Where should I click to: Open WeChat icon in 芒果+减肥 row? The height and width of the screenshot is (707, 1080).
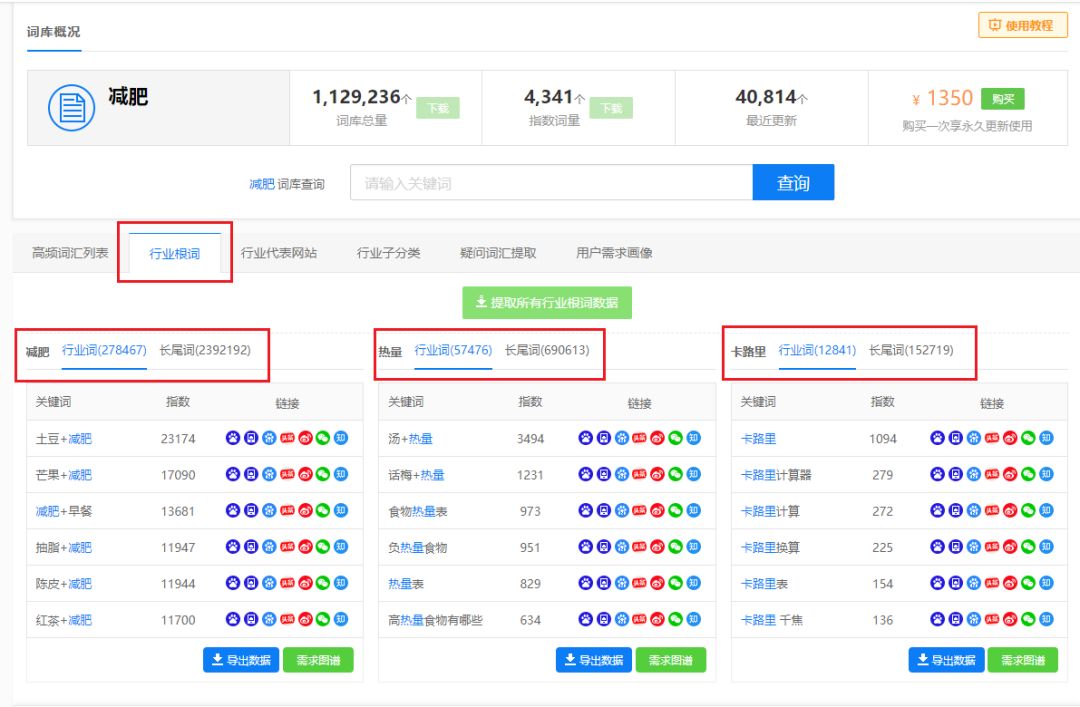coord(323,474)
